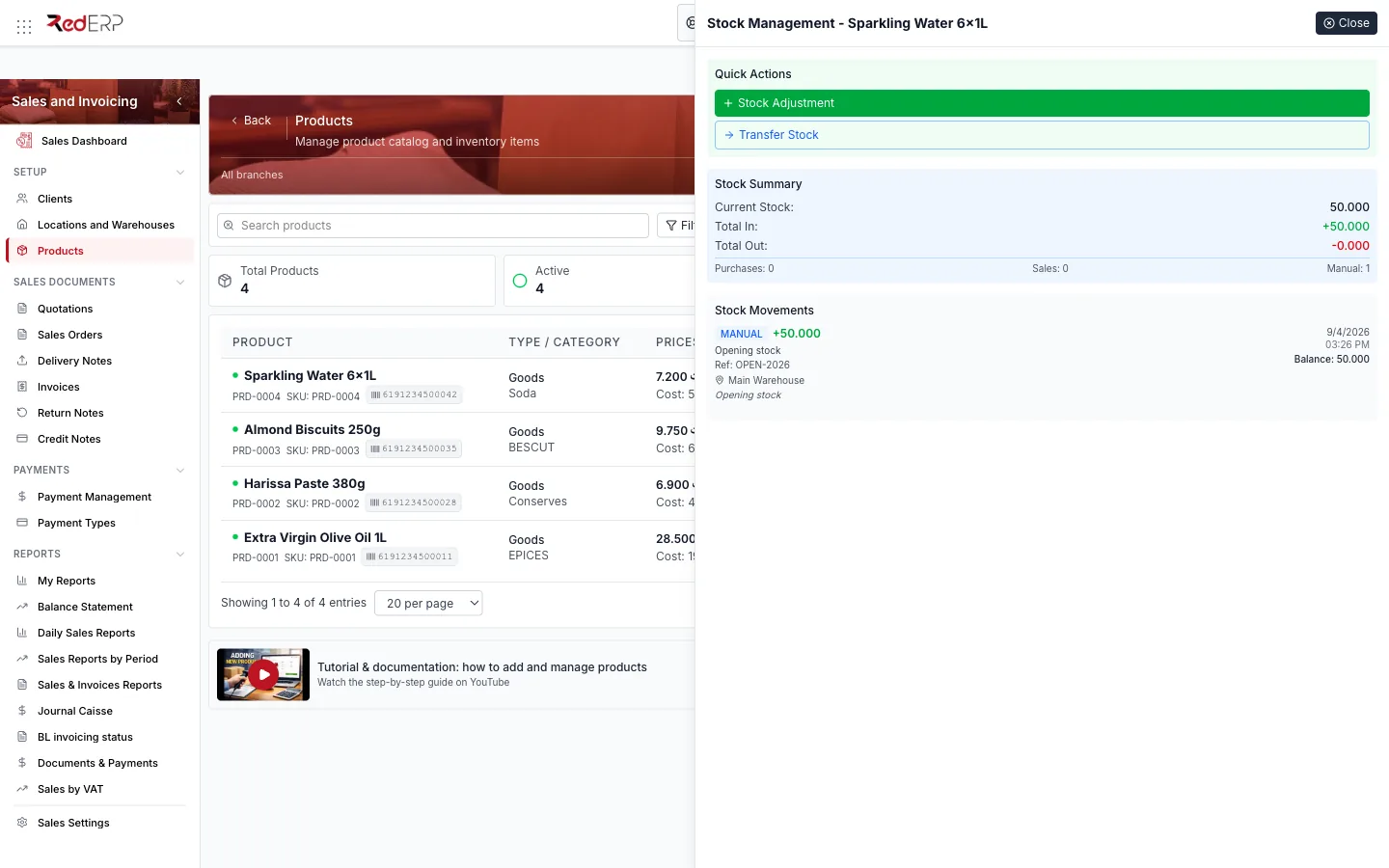This screenshot has height=868, width=1389.
Task: Collapse the SALES DOCUMENTS section
Action: pyautogui.click(x=180, y=282)
